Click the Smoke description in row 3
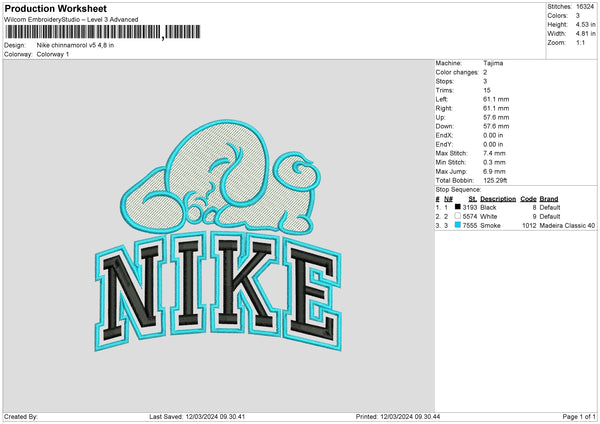Screen dimensions: 600x424 [x=490, y=226]
